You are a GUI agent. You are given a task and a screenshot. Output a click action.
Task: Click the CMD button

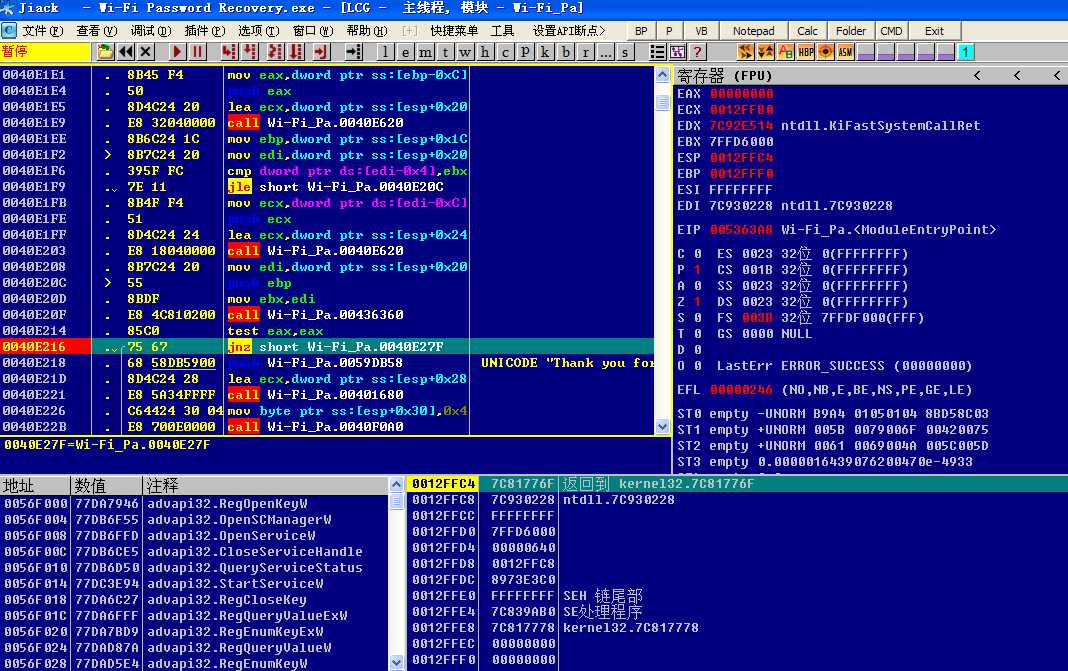pyautogui.click(x=891, y=31)
